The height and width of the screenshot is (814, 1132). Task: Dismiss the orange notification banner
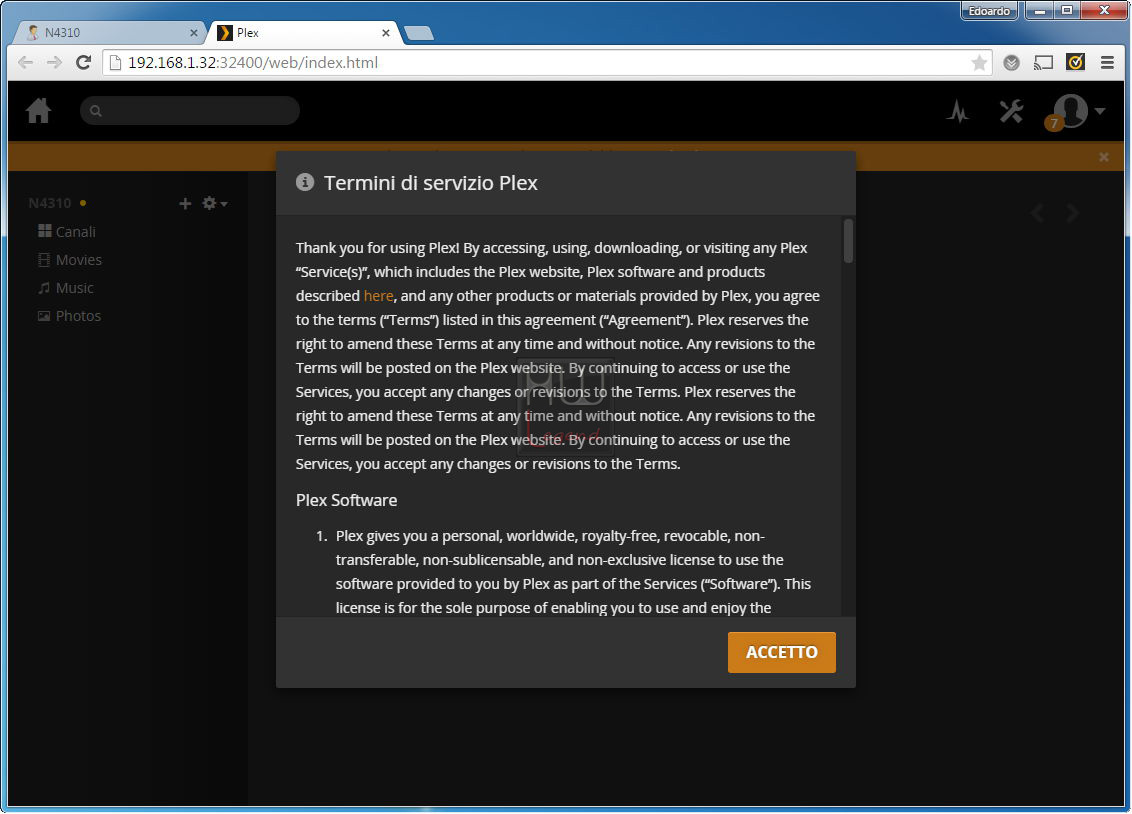click(1103, 157)
